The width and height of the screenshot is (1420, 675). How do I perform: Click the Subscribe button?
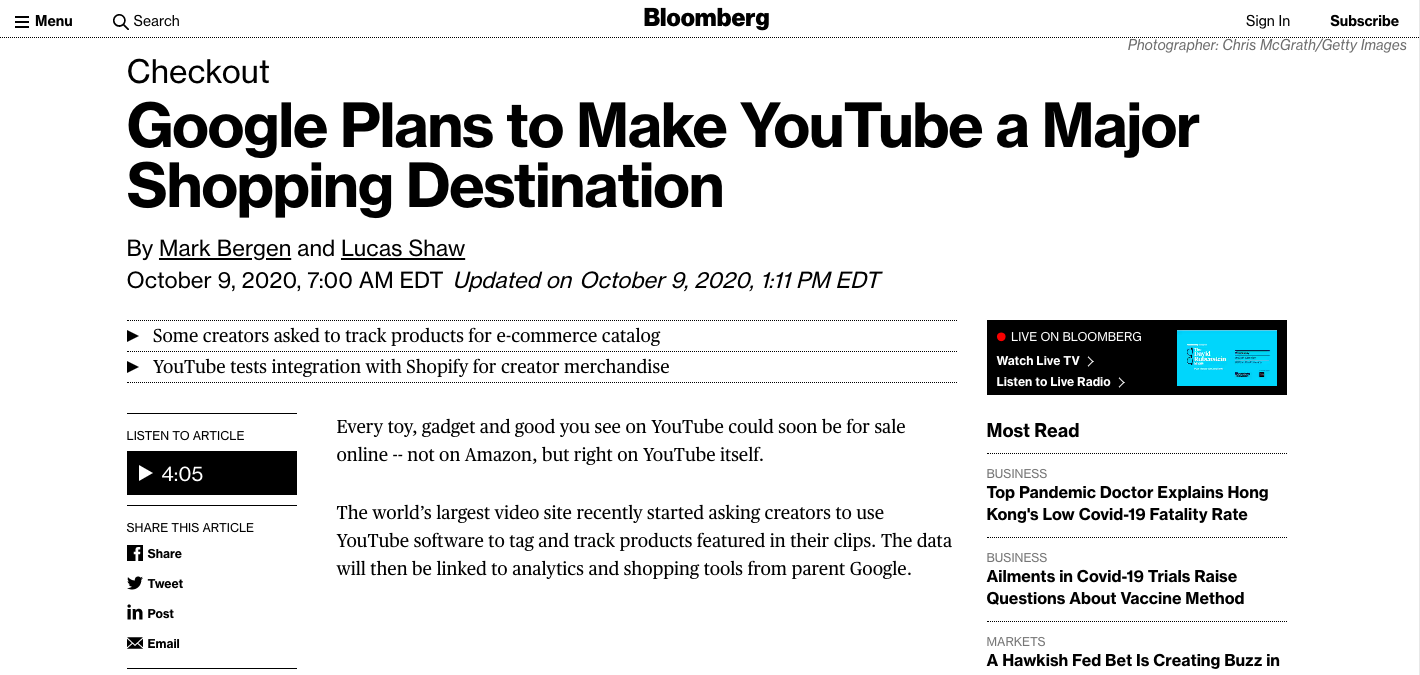point(1364,21)
